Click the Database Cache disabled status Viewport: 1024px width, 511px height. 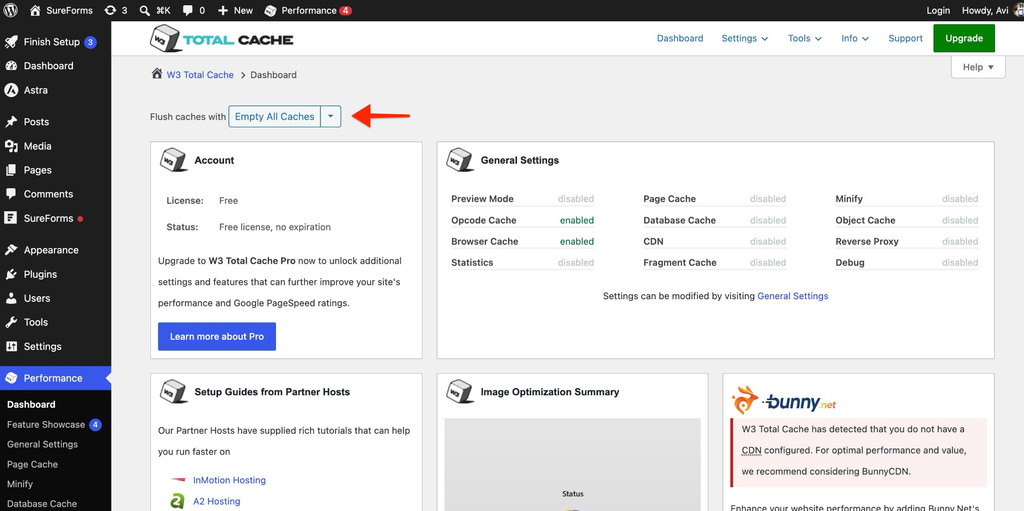(768, 220)
